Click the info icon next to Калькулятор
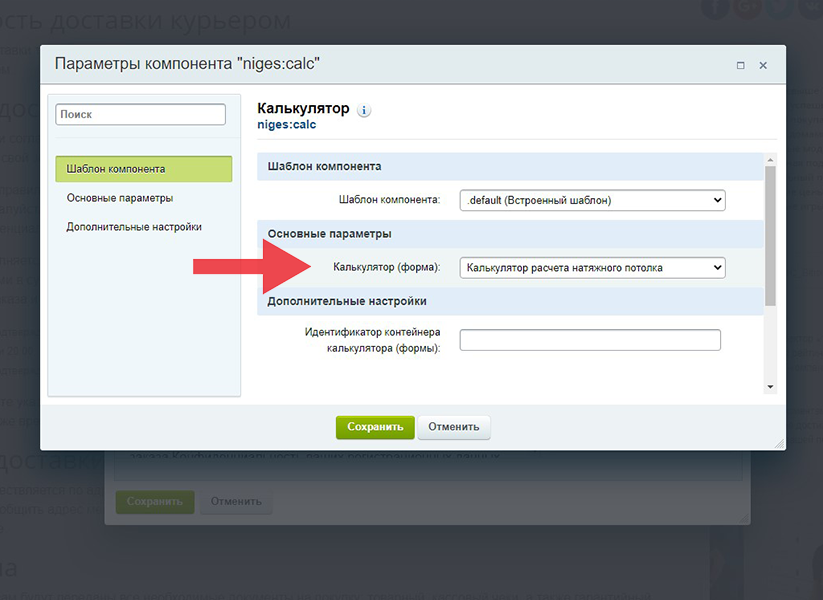Viewport: 823px width, 600px height. pyautogui.click(x=364, y=110)
